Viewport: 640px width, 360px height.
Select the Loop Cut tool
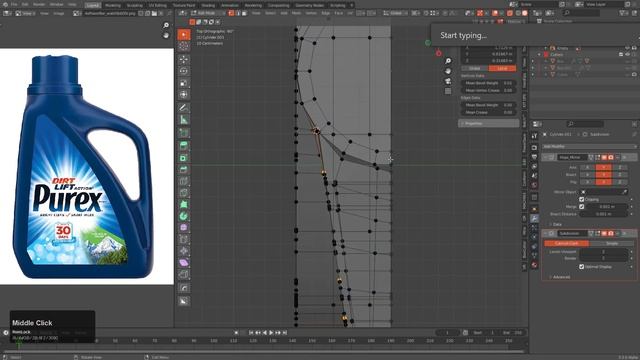click(x=184, y=181)
